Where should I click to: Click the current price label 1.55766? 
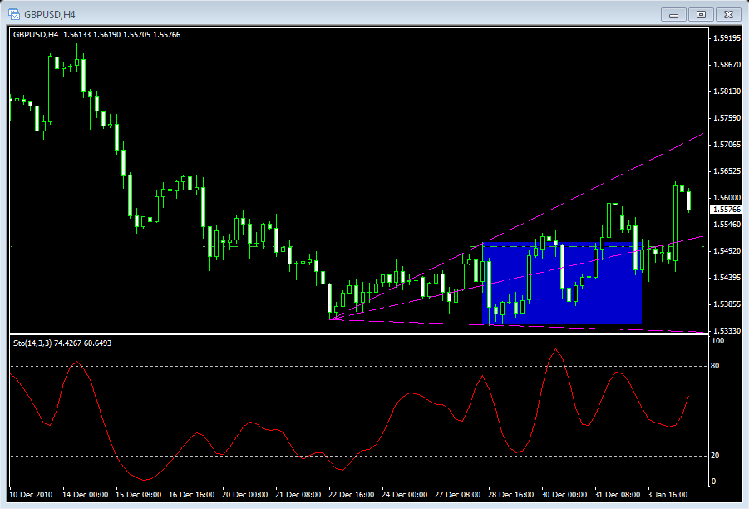pyautogui.click(x=725, y=210)
